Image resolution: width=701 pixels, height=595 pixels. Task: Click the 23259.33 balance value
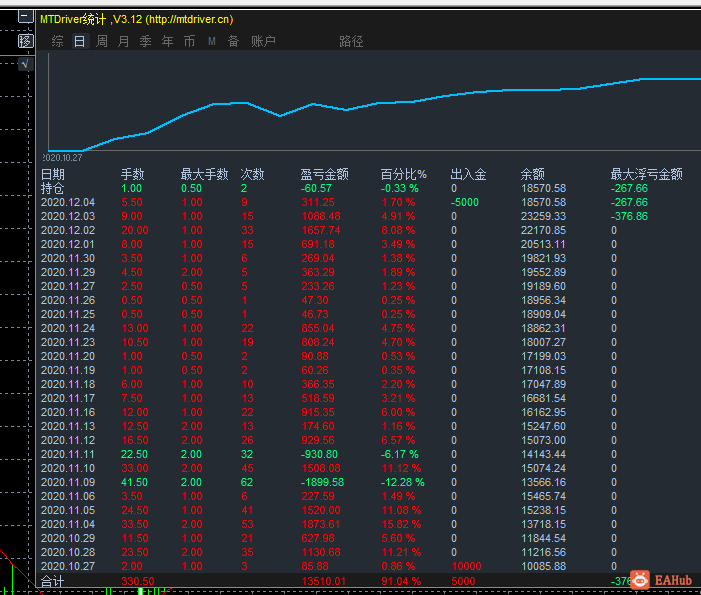tap(543, 216)
